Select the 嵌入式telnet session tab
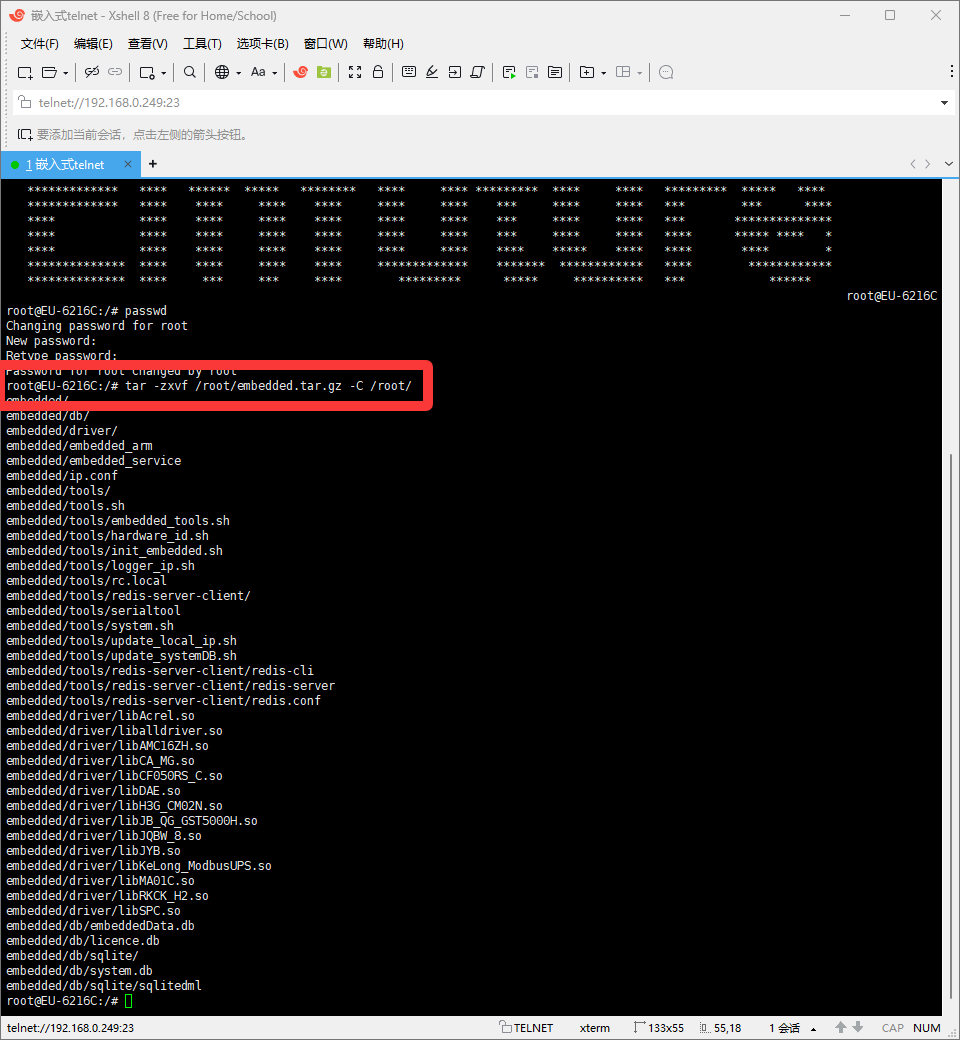Viewport: 960px width, 1040px height. click(x=65, y=164)
